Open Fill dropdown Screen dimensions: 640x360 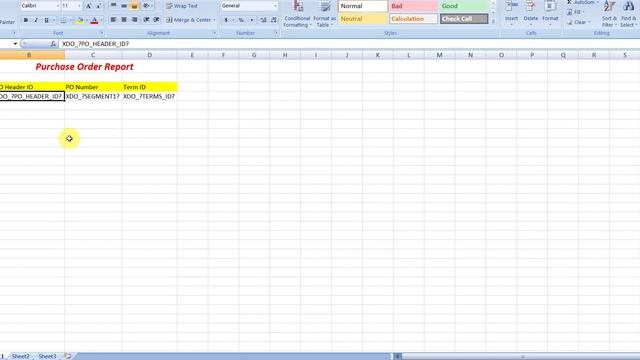[x=575, y=12]
